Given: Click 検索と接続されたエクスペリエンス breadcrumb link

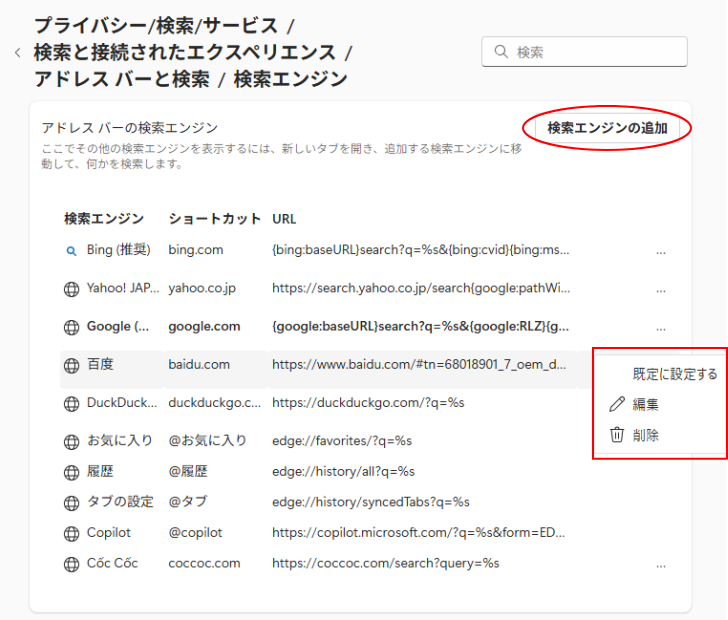Looking at the screenshot, I should click(x=185, y=52).
